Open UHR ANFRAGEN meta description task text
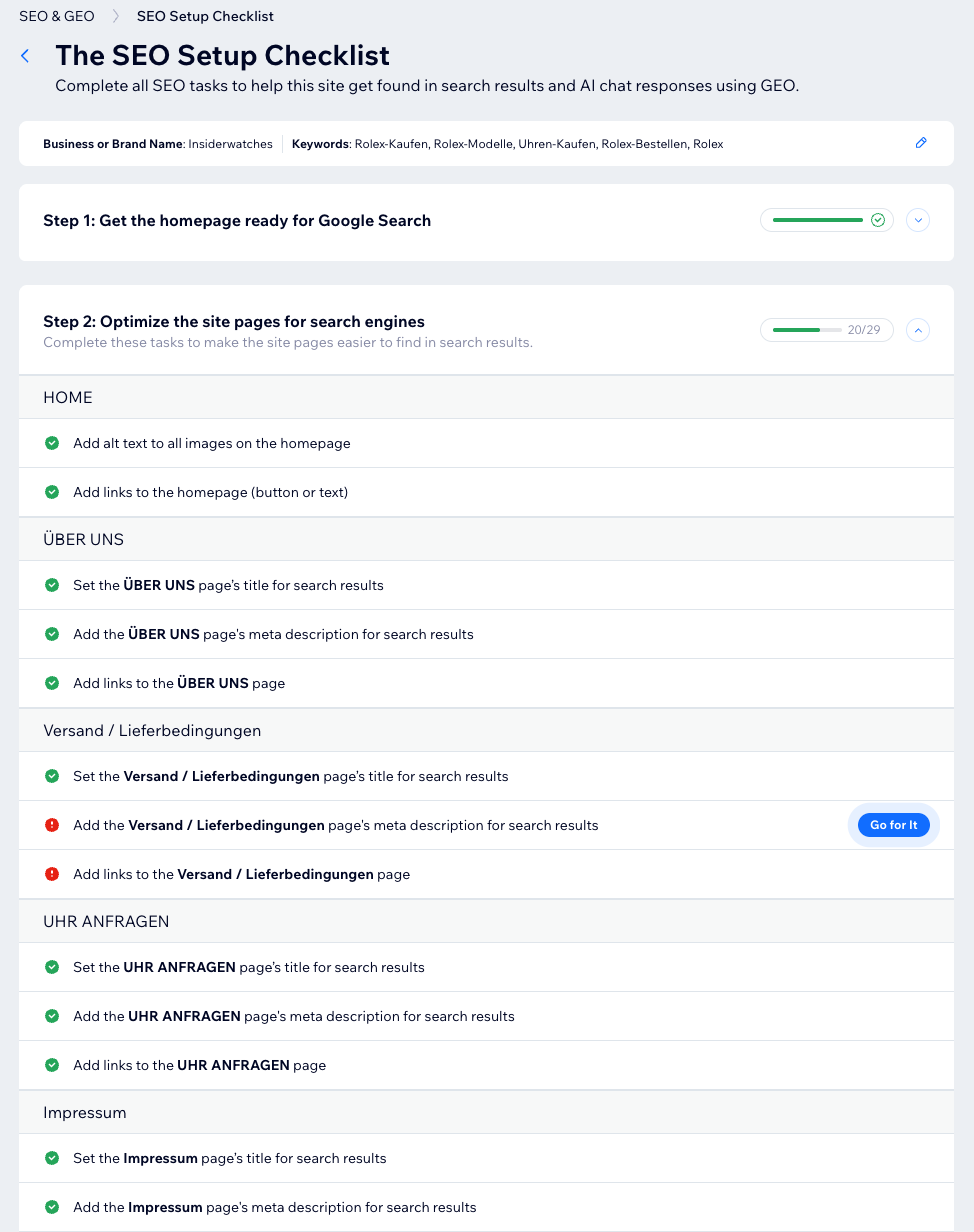974x1232 pixels. point(294,1016)
